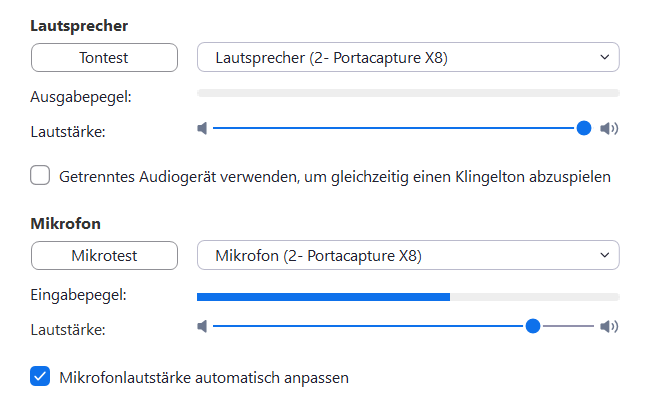Click the quiet volume icon beside microphone Lautstärke
The width and height of the screenshot is (663, 393).
(x=202, y=326)
